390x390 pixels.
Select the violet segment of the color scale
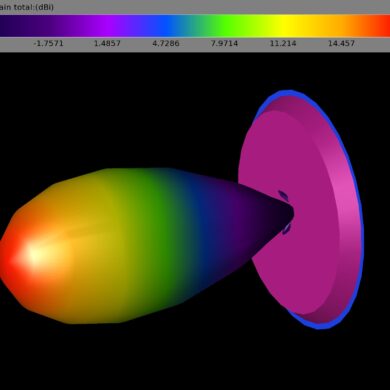108,26
